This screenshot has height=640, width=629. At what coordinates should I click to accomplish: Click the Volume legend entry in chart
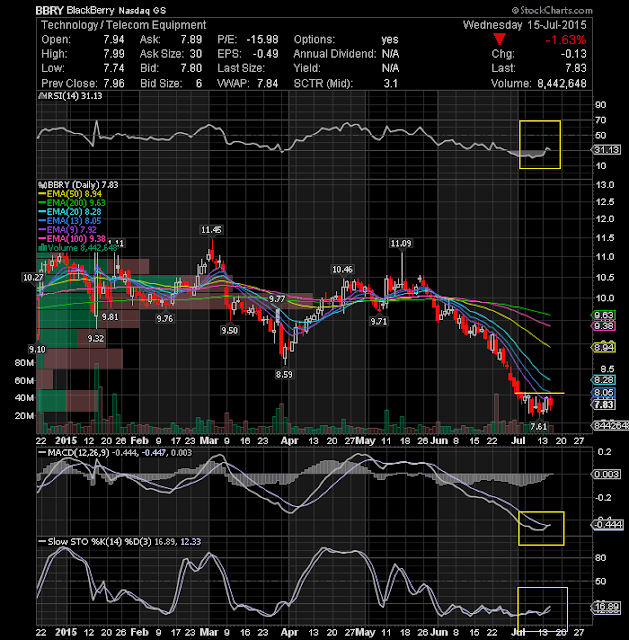point(77,248)
